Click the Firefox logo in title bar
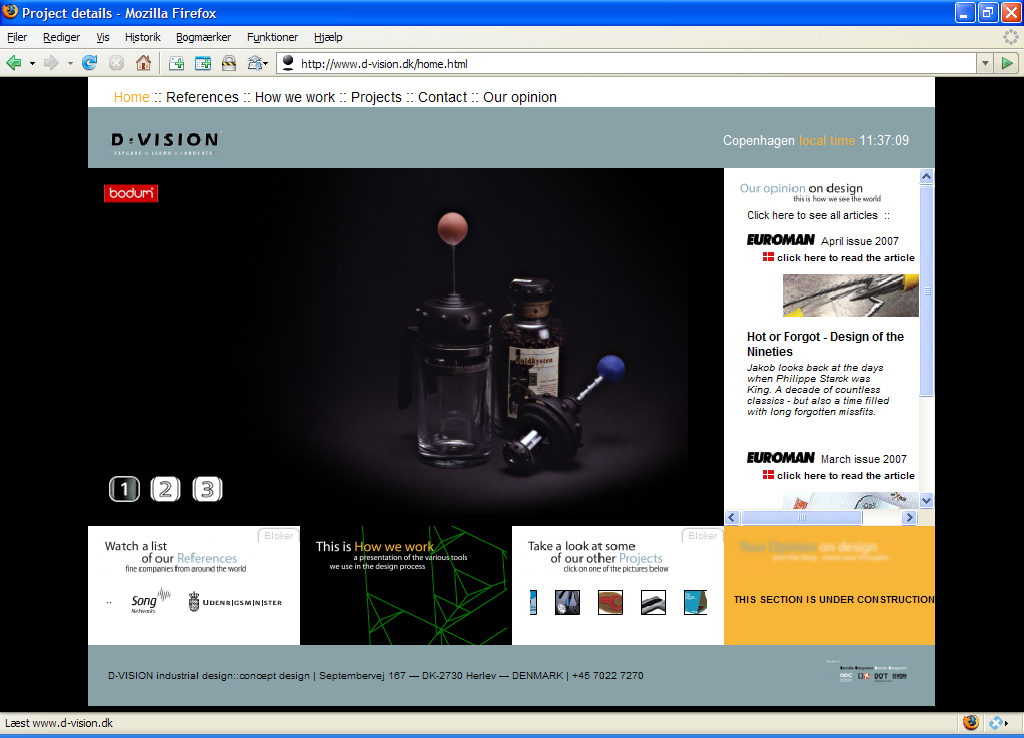This screenshot has width=1024, height=738. tap(10, 12)
